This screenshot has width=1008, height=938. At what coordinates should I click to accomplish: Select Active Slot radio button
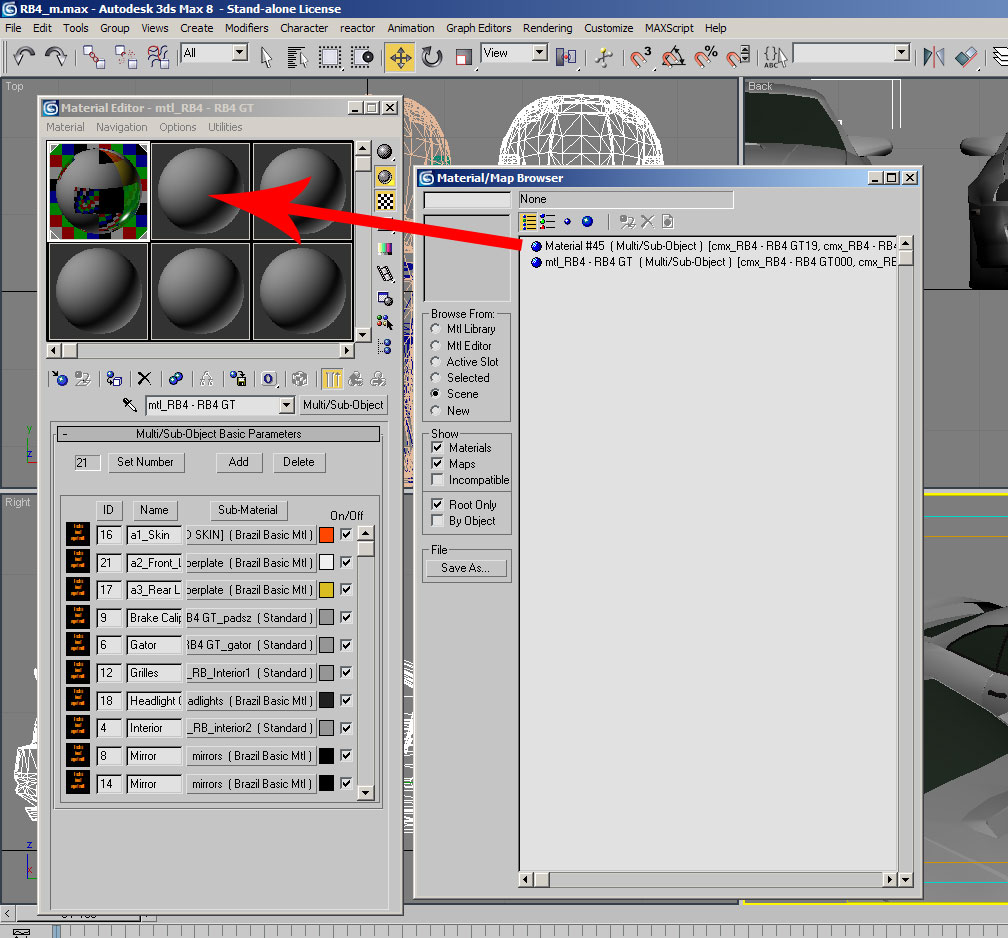coord(435,361)
